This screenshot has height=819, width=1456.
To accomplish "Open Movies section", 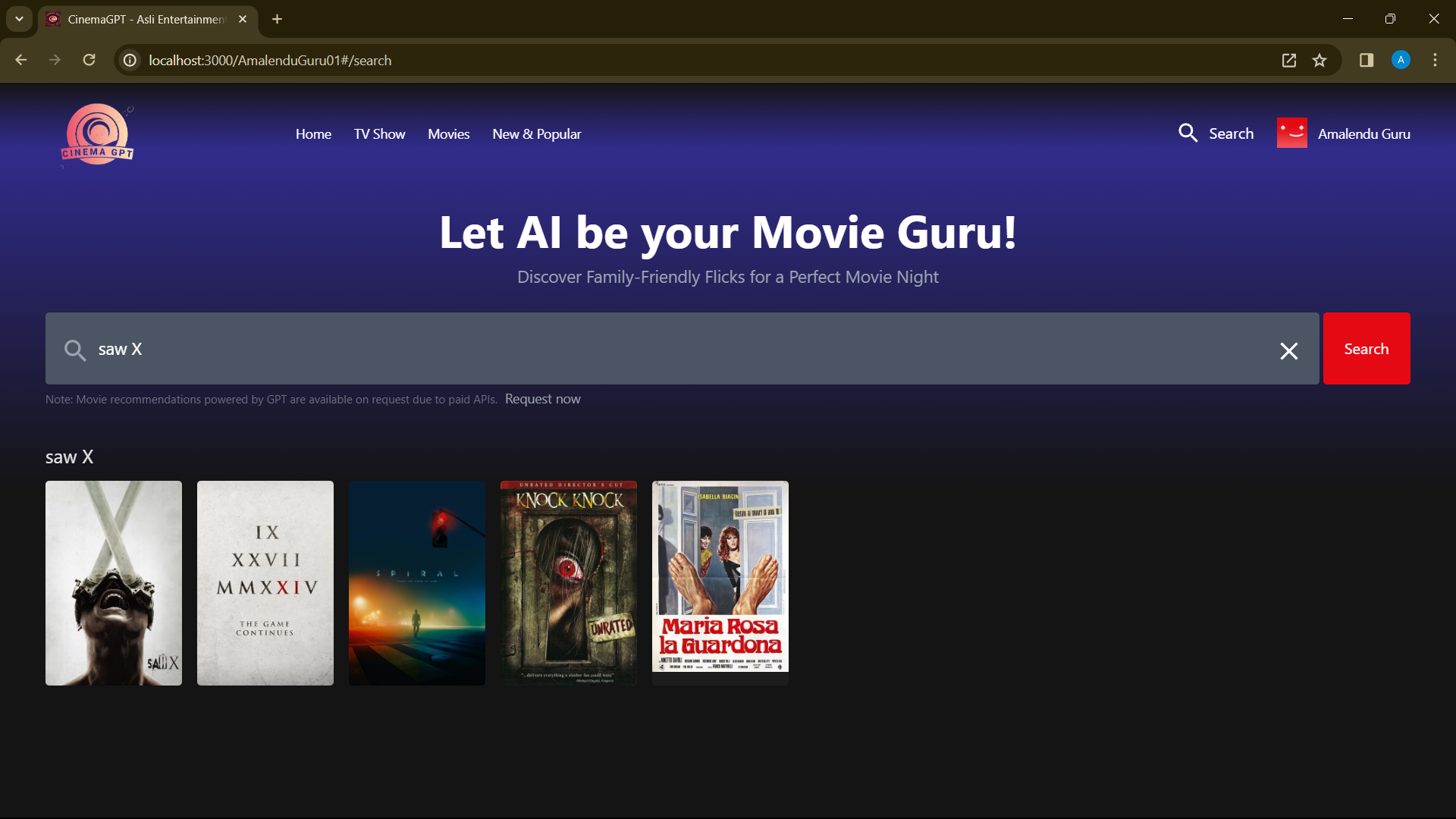I will coord(448,134).
